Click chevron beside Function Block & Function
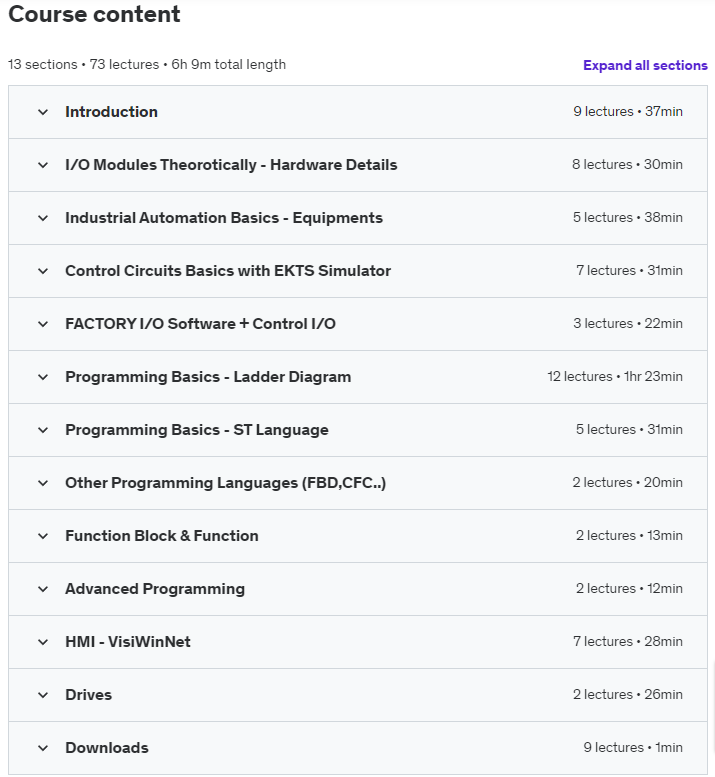Image resolution: width=715 pixels, height=777 pixels. pyautogui.click(x=43, y=536)
